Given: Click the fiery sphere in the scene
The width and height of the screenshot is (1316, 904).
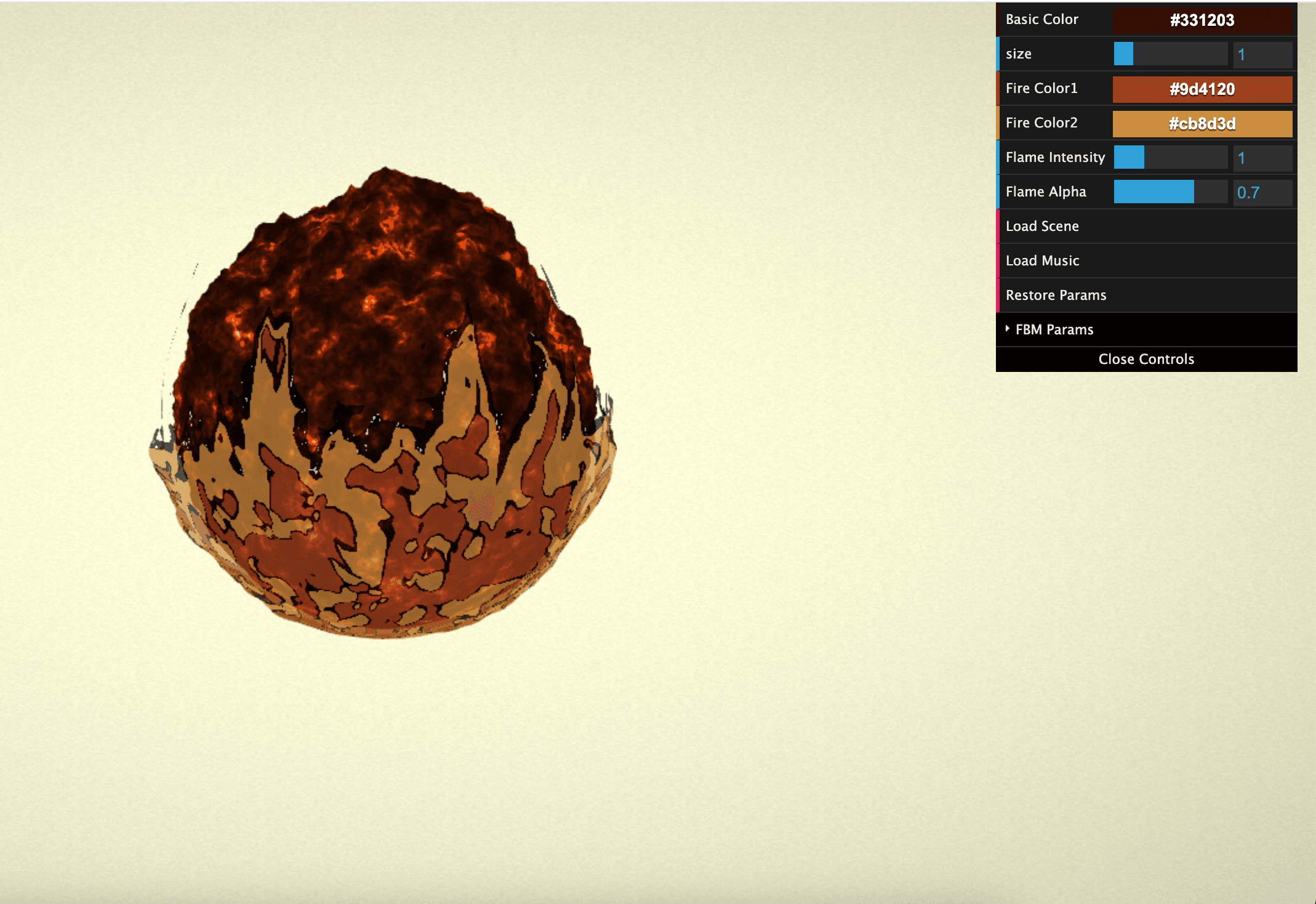Looking at the screenshot, I should 383,403.
